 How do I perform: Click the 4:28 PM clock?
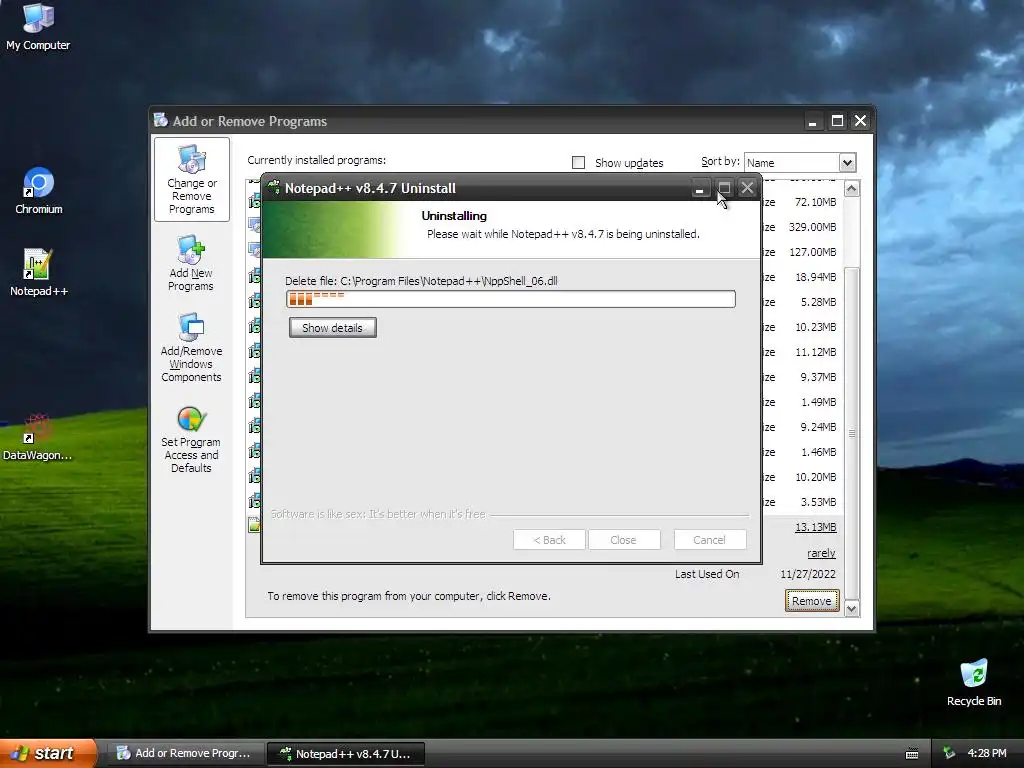coord(987,753)
